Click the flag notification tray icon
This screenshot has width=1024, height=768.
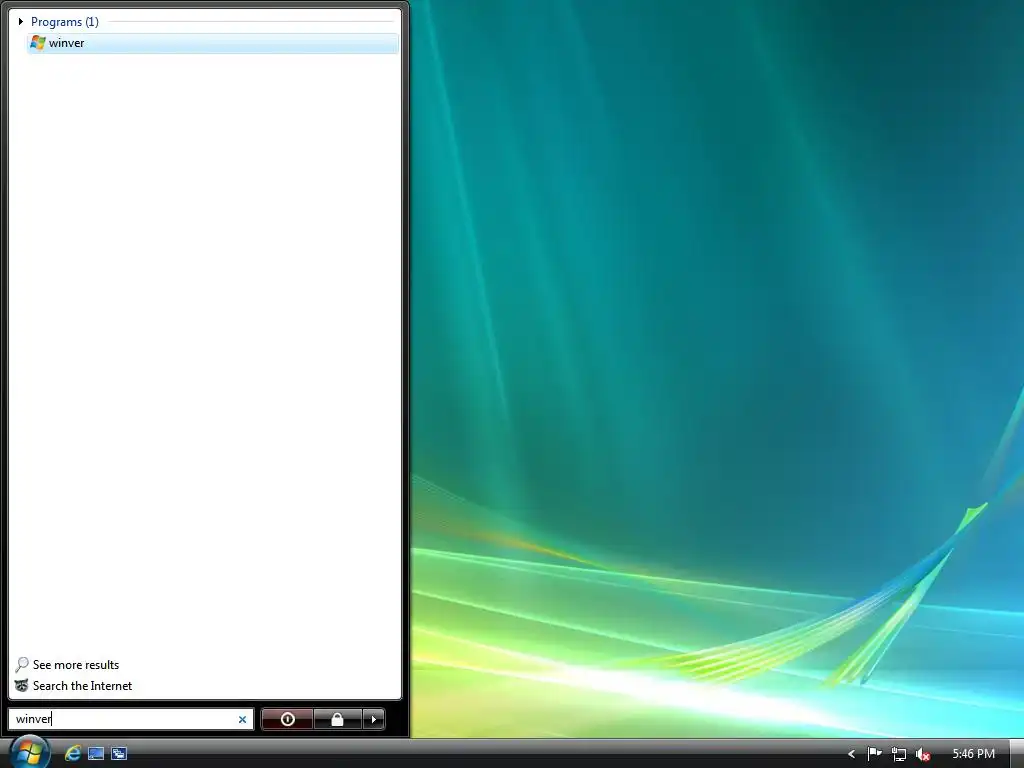(874, 754)
